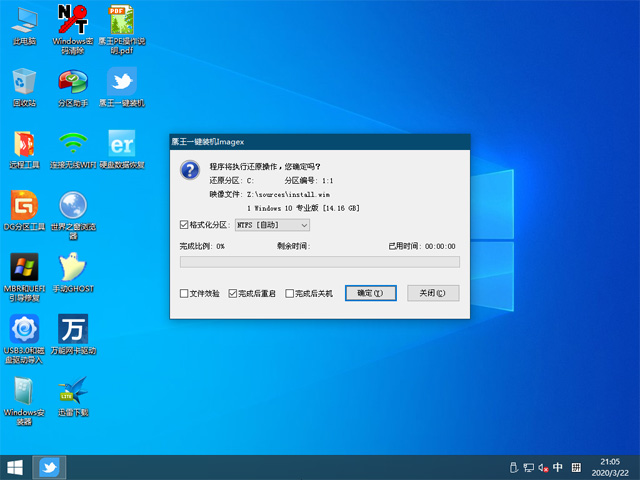640x480 pixels.
Task: Expand the NTFS [自动] format dropdown
Action: pos(272,225)
